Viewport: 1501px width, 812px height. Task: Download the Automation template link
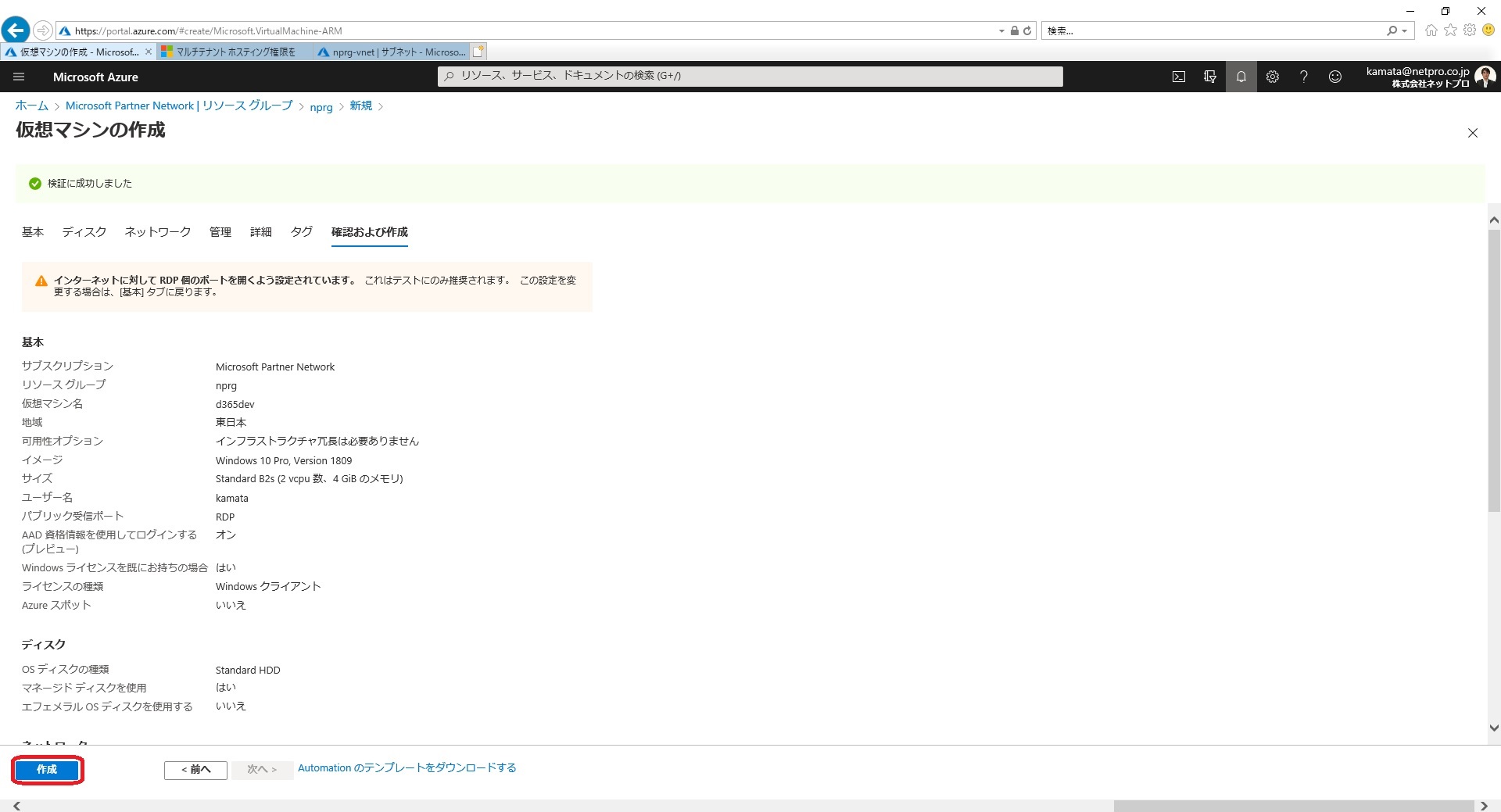407,768
